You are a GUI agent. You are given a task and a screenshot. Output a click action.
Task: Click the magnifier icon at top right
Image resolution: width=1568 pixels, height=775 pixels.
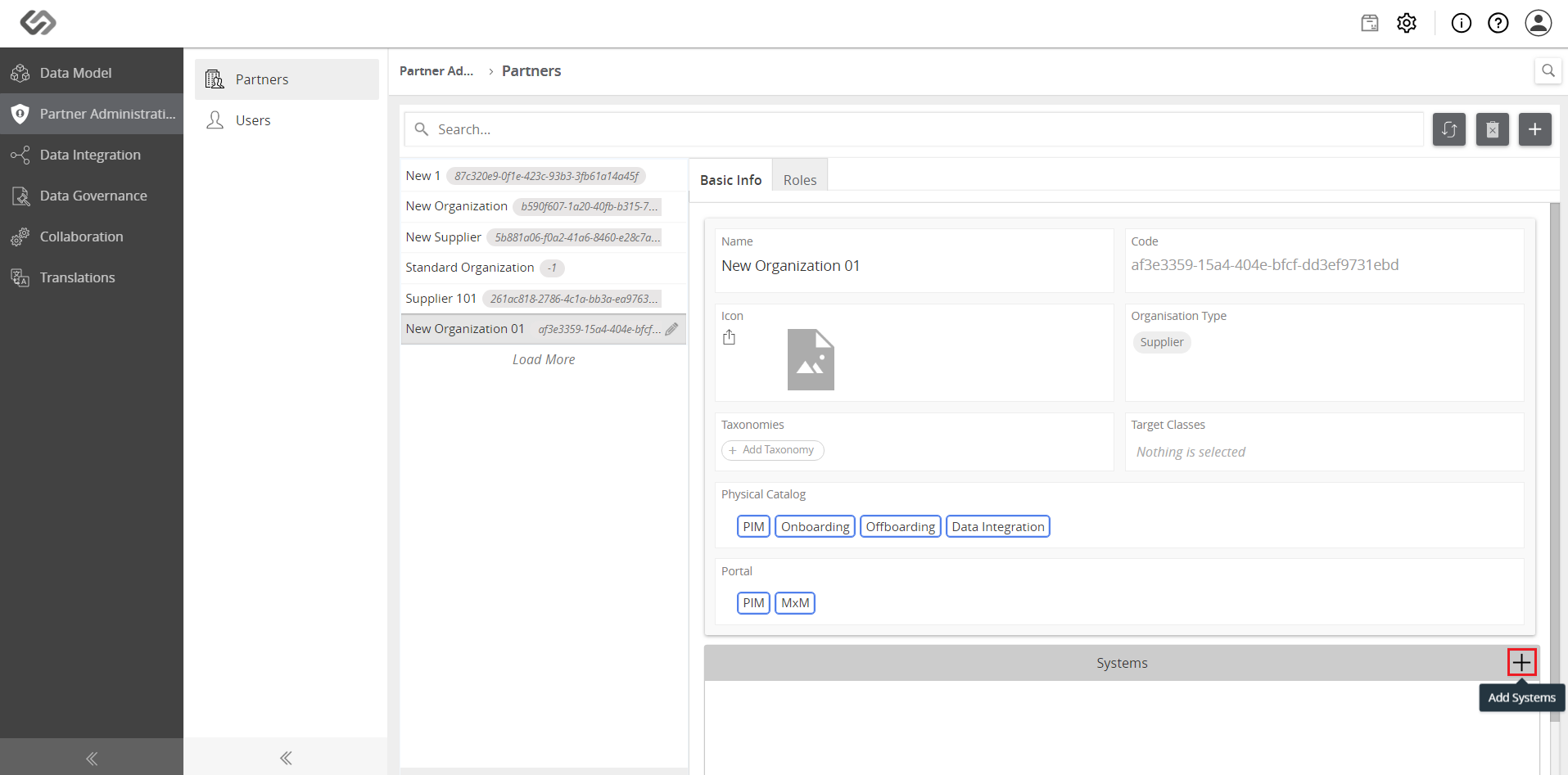point(1548,70)
